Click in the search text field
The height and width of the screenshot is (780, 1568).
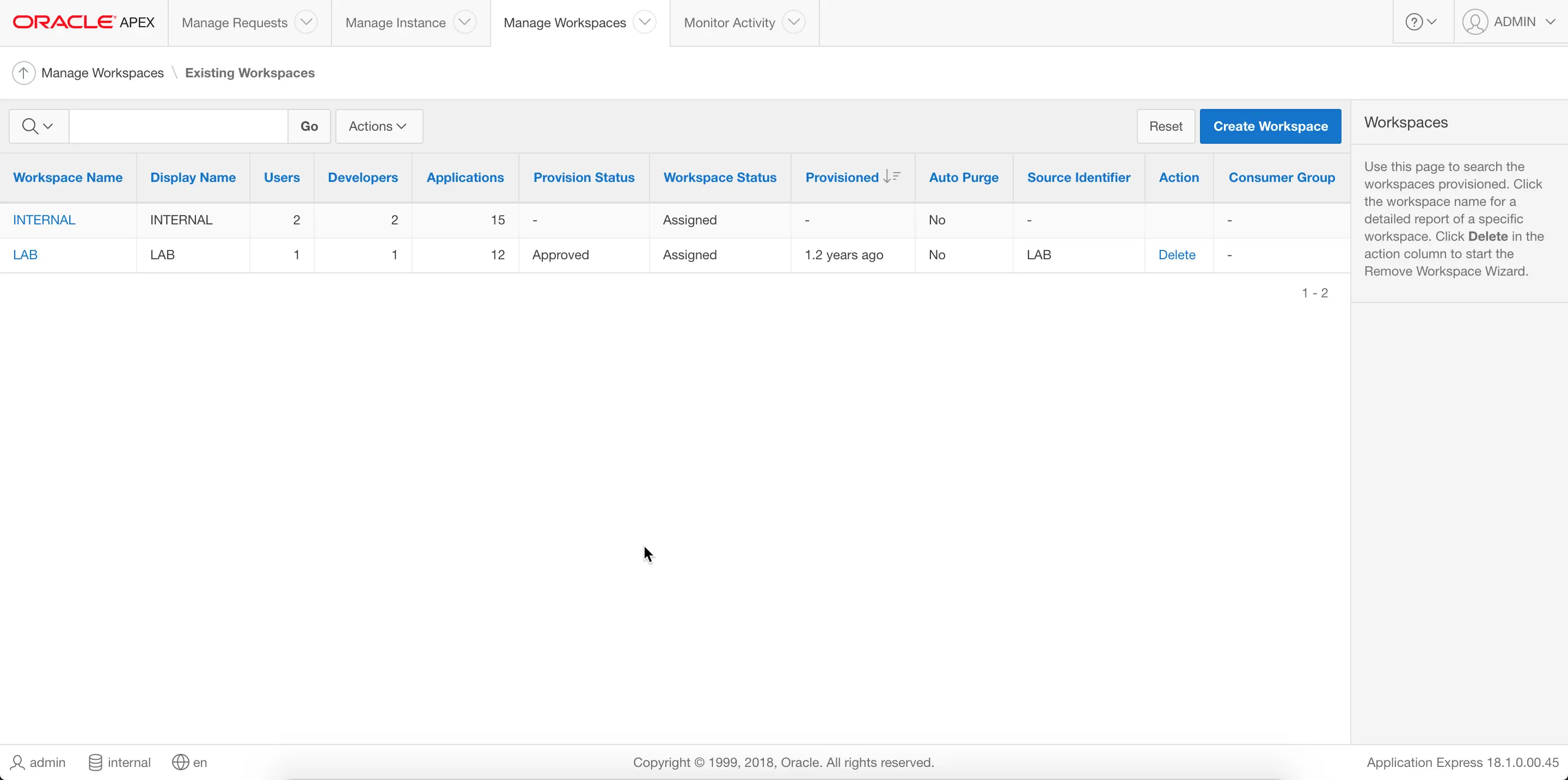[177, 126]
